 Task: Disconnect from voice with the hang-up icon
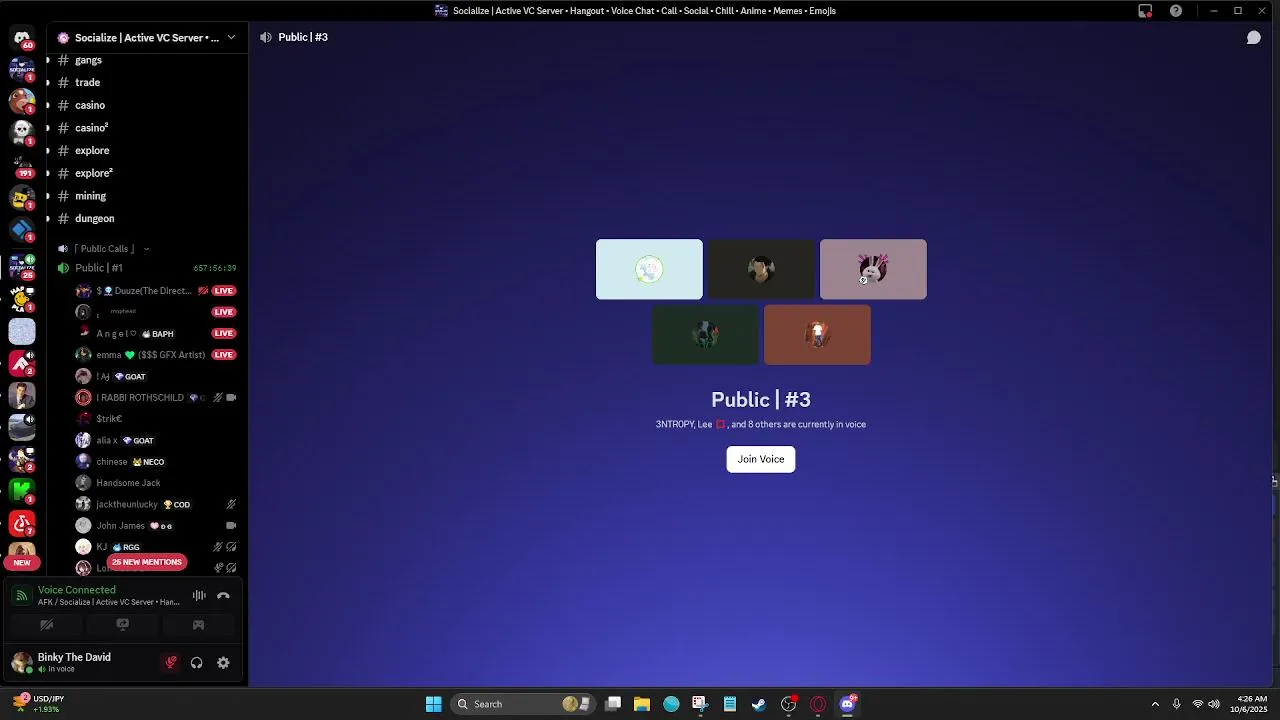(223, 596)
